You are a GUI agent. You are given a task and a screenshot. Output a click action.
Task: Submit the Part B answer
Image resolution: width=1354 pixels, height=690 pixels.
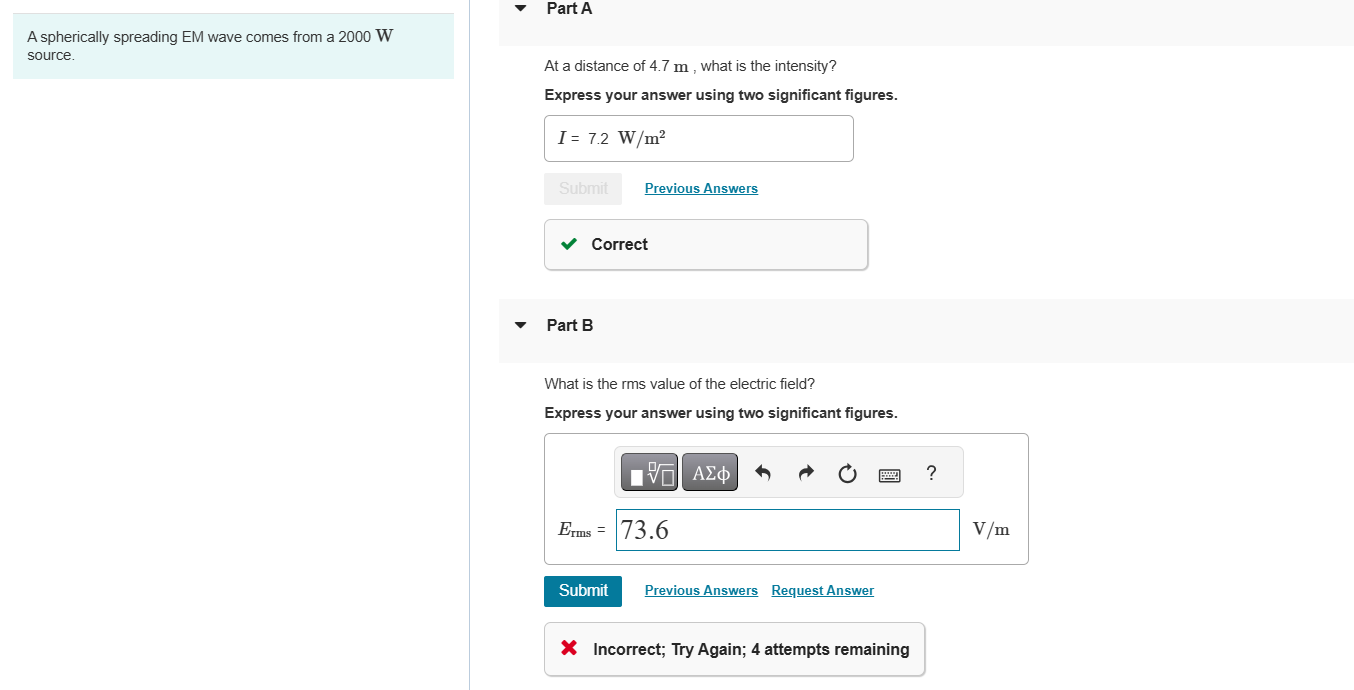(583, 591)
